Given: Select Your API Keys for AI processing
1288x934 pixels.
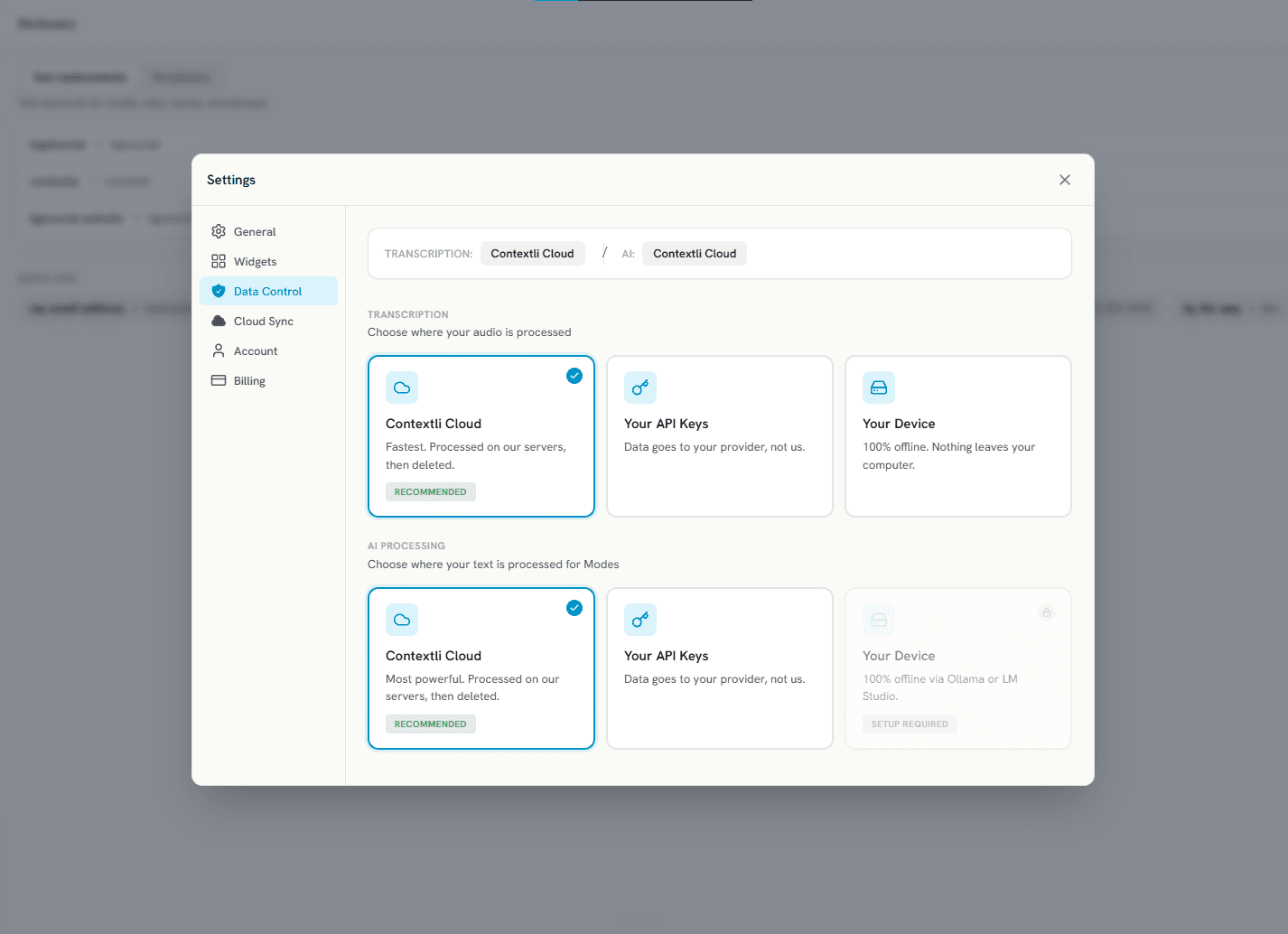Looking at the screenshot, I should point(720,668).
